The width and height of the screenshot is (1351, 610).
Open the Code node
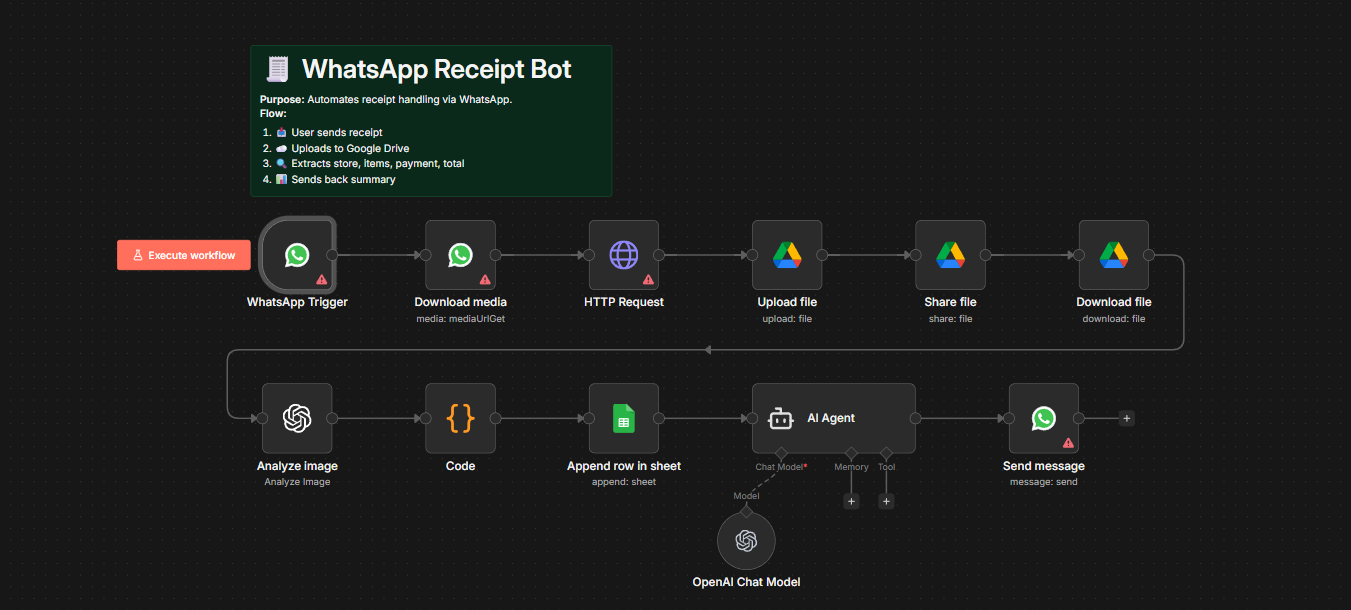[460, 418]
